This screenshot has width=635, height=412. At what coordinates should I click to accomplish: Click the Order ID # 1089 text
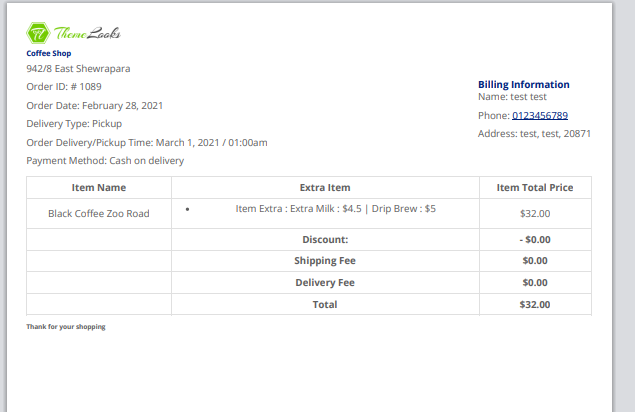tap(64, 87)
